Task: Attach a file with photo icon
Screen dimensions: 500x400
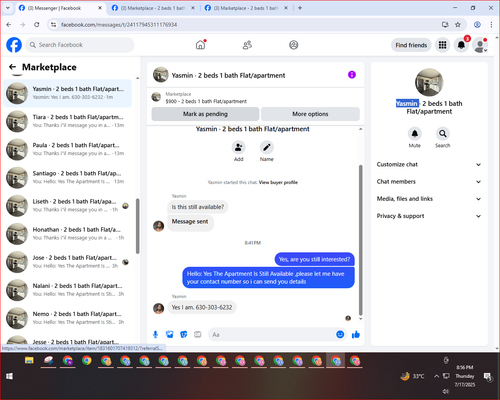Action: click(170, 334)
